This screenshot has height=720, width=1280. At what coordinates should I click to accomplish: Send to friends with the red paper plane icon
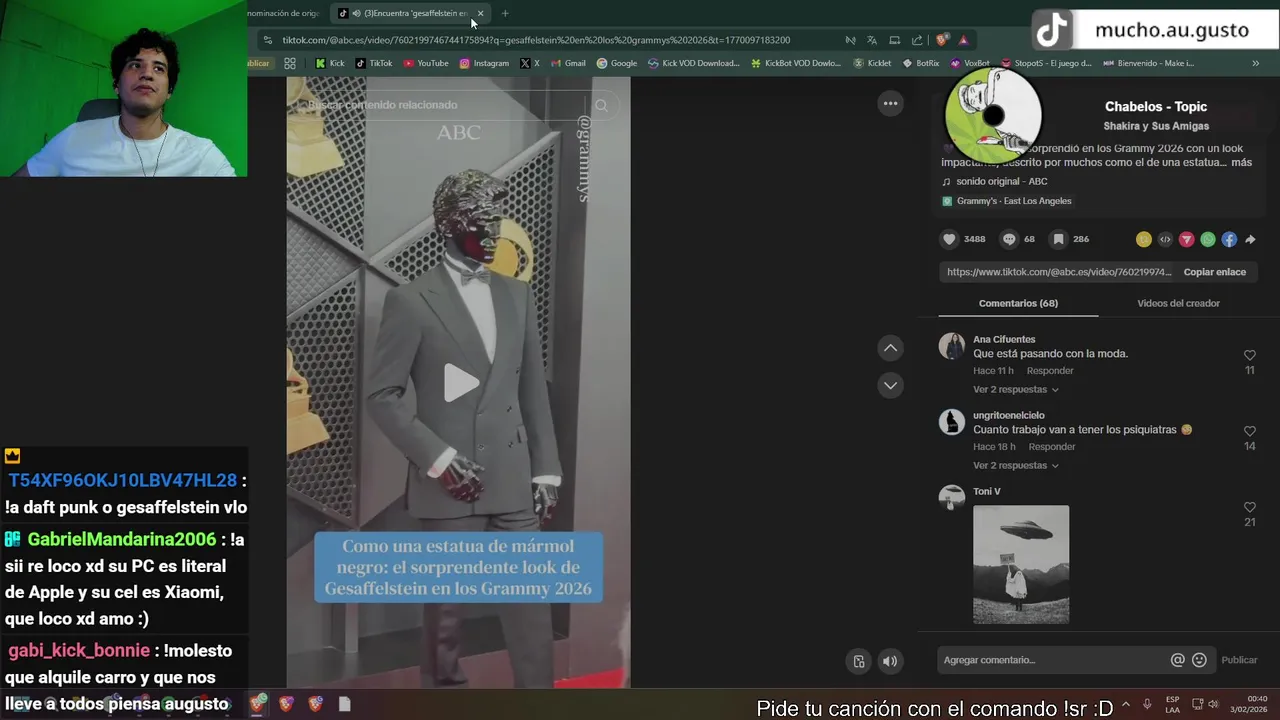tap(1186, 239)
